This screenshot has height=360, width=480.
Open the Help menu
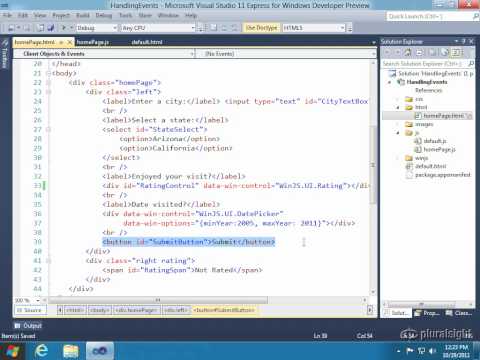[191, 15]
